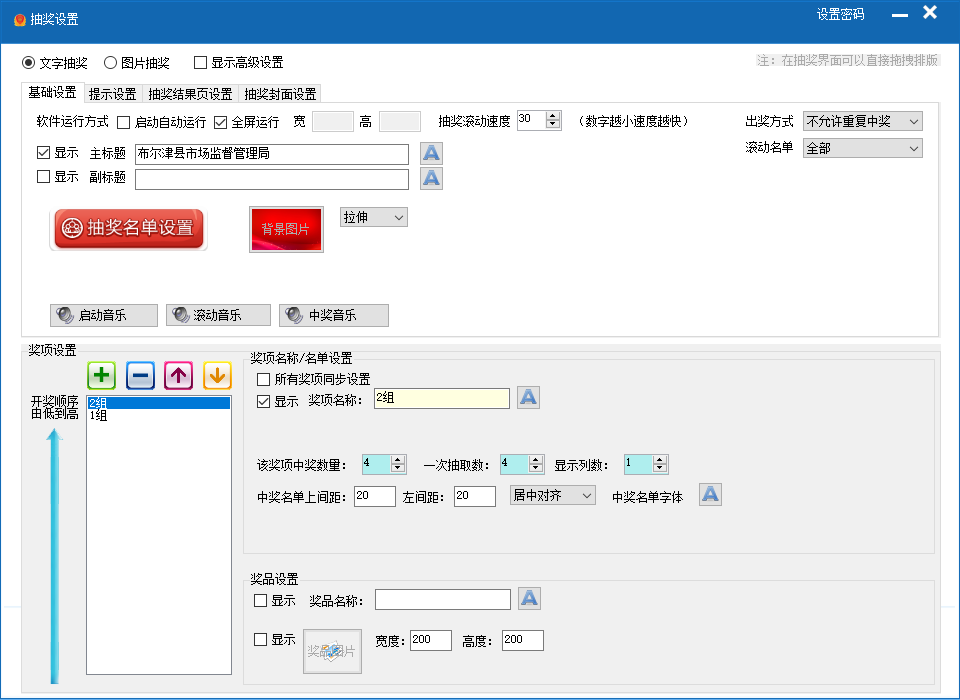960x700 pixels.
Task: Click the 启动音乐 button
Action: [x=104, y=315]
